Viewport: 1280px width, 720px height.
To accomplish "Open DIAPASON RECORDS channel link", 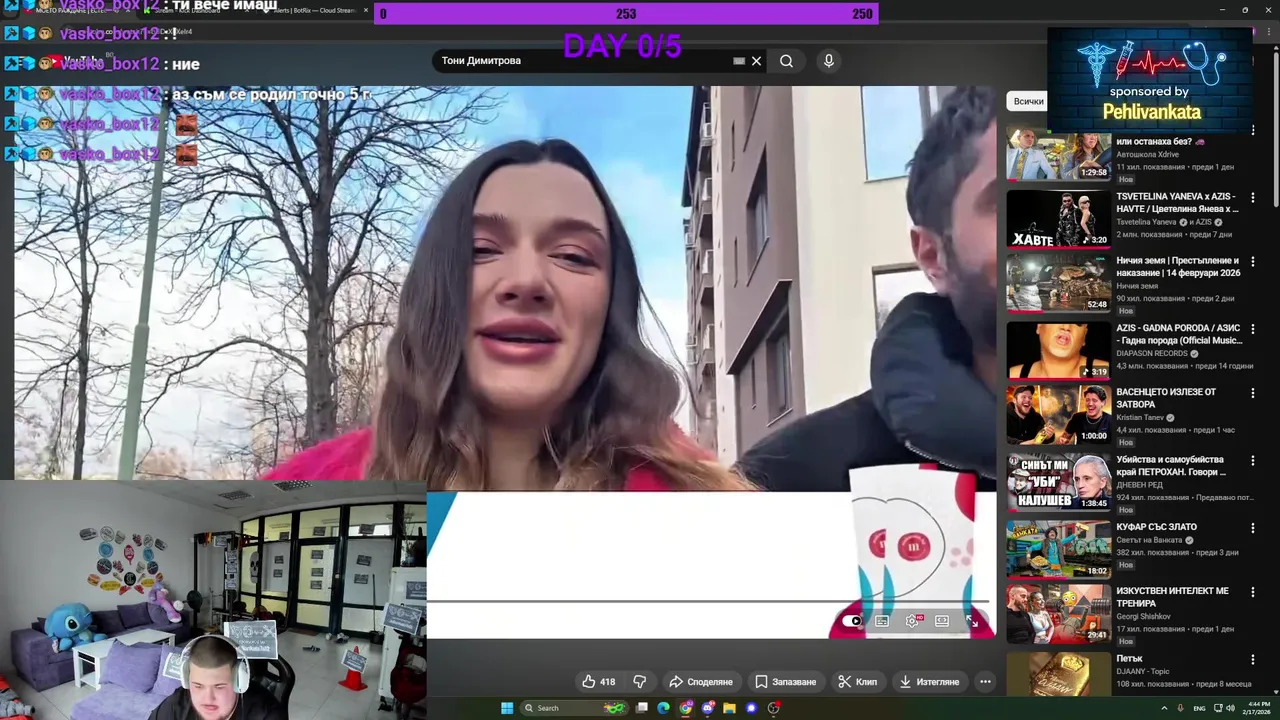I will [1151, 353].
